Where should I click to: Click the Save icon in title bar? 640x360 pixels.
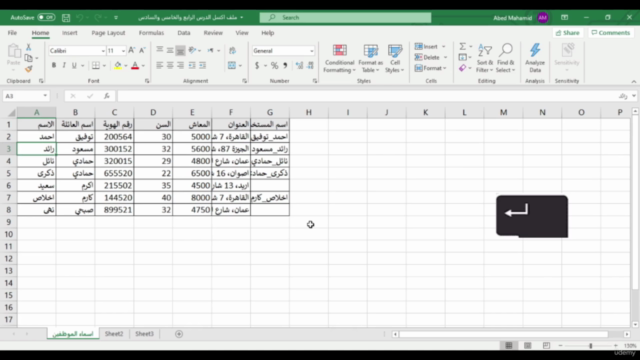[x=66, y=18]
